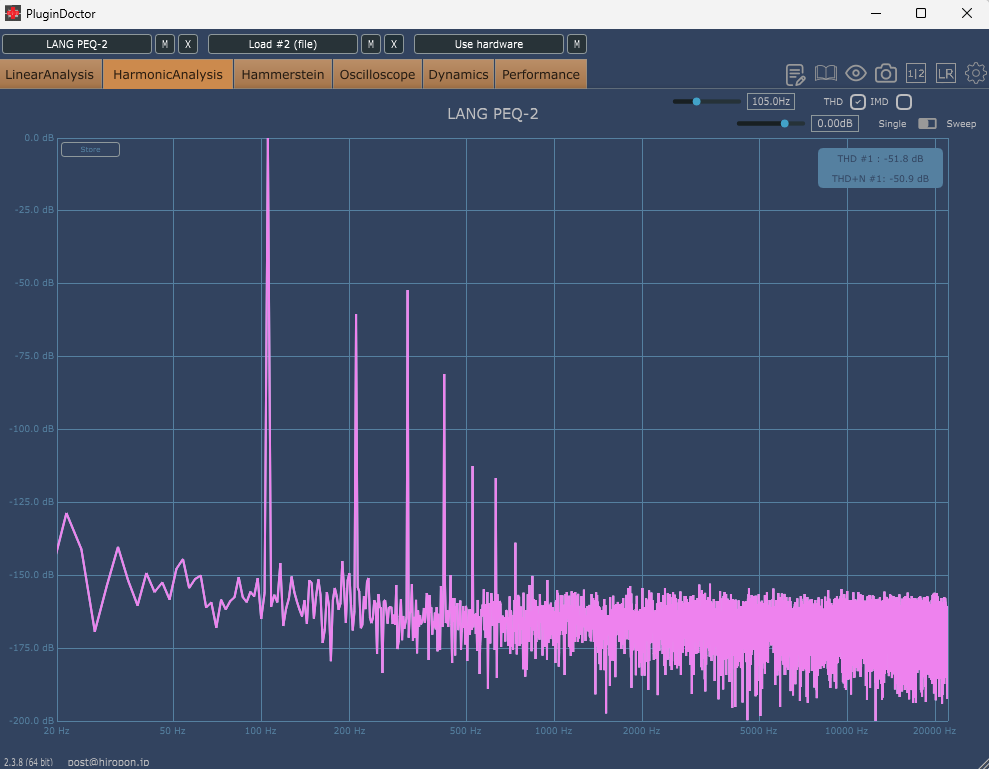
Task: Click the 1|2 compare icon
Action: tap(916, 73)
